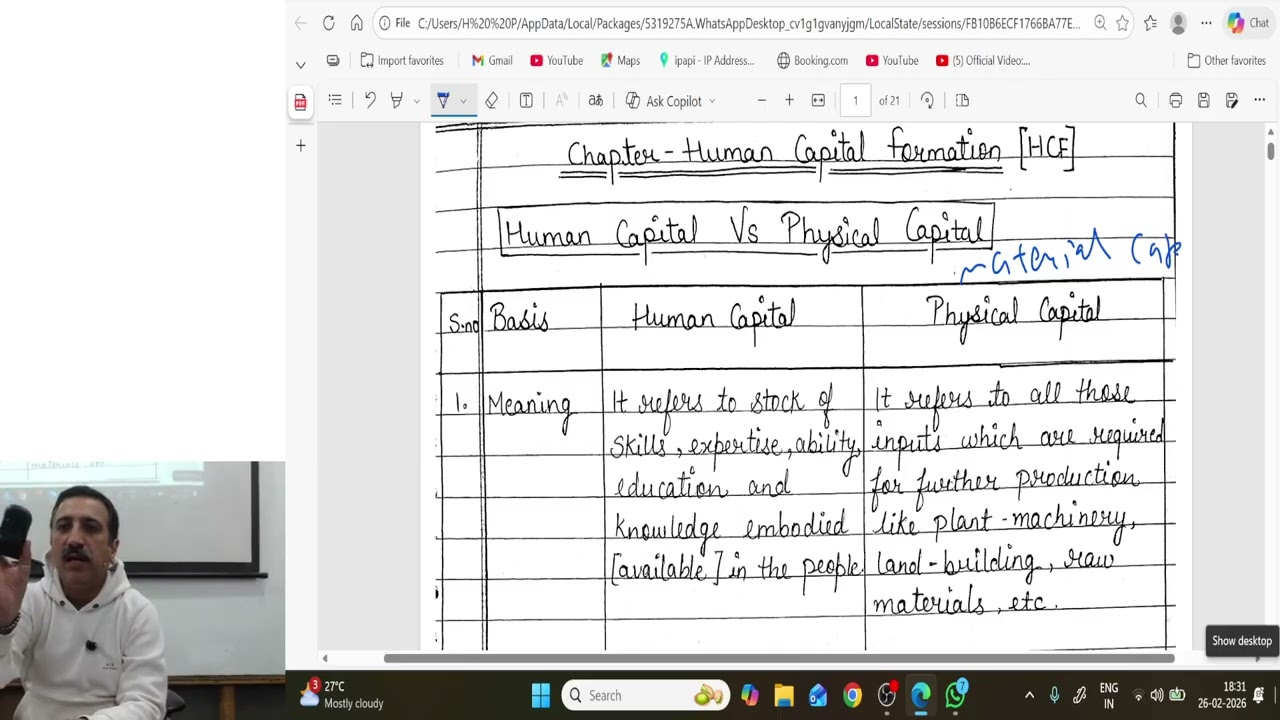Screen dimensions: 1280x720
Task: Open the zoom magnifier in address bar
Action: point(1100,23)
